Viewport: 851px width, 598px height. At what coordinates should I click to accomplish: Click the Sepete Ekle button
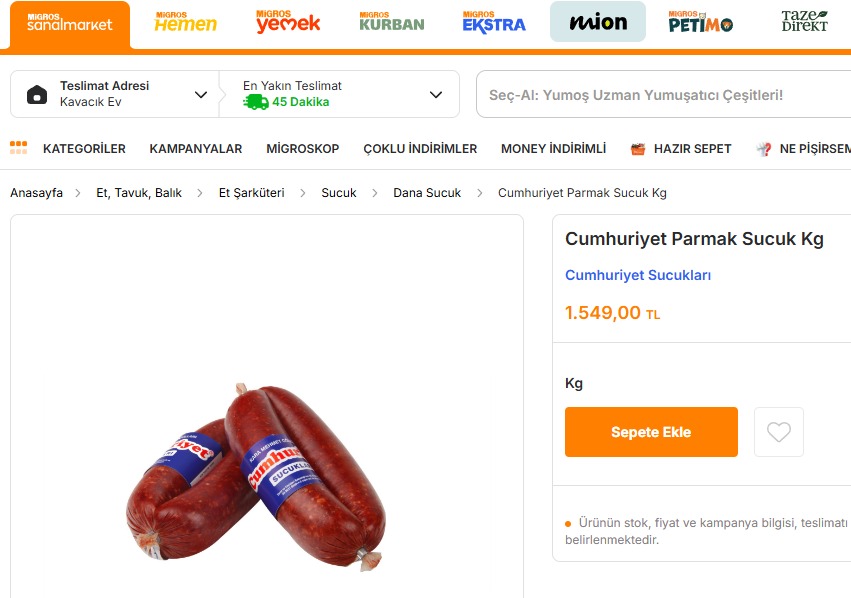(x=651, y=432)
